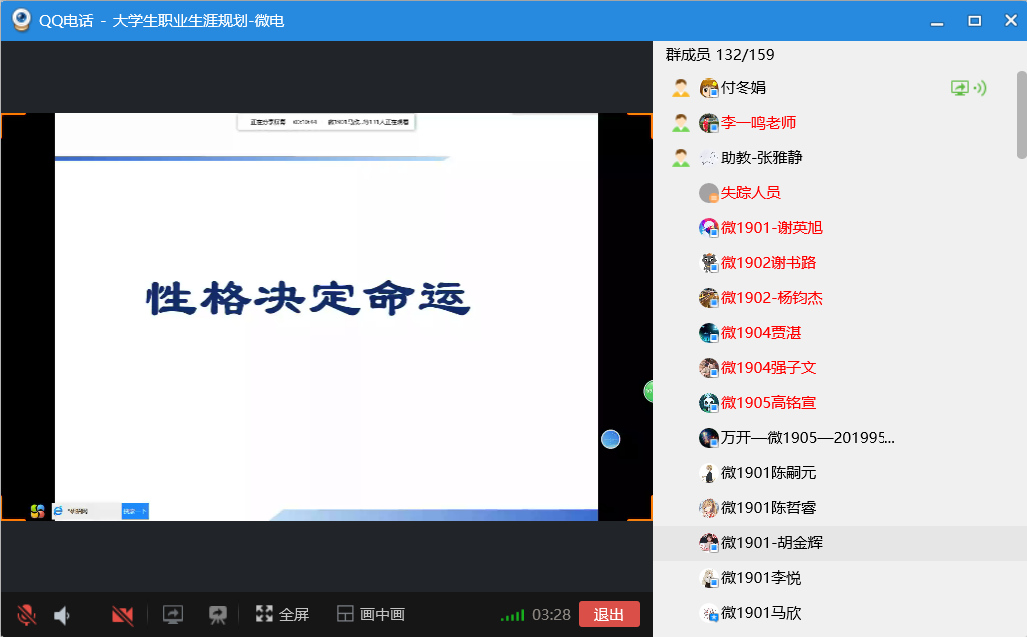
Task: Maximize the QQ电话 call window
Action: tap(973, 20)
